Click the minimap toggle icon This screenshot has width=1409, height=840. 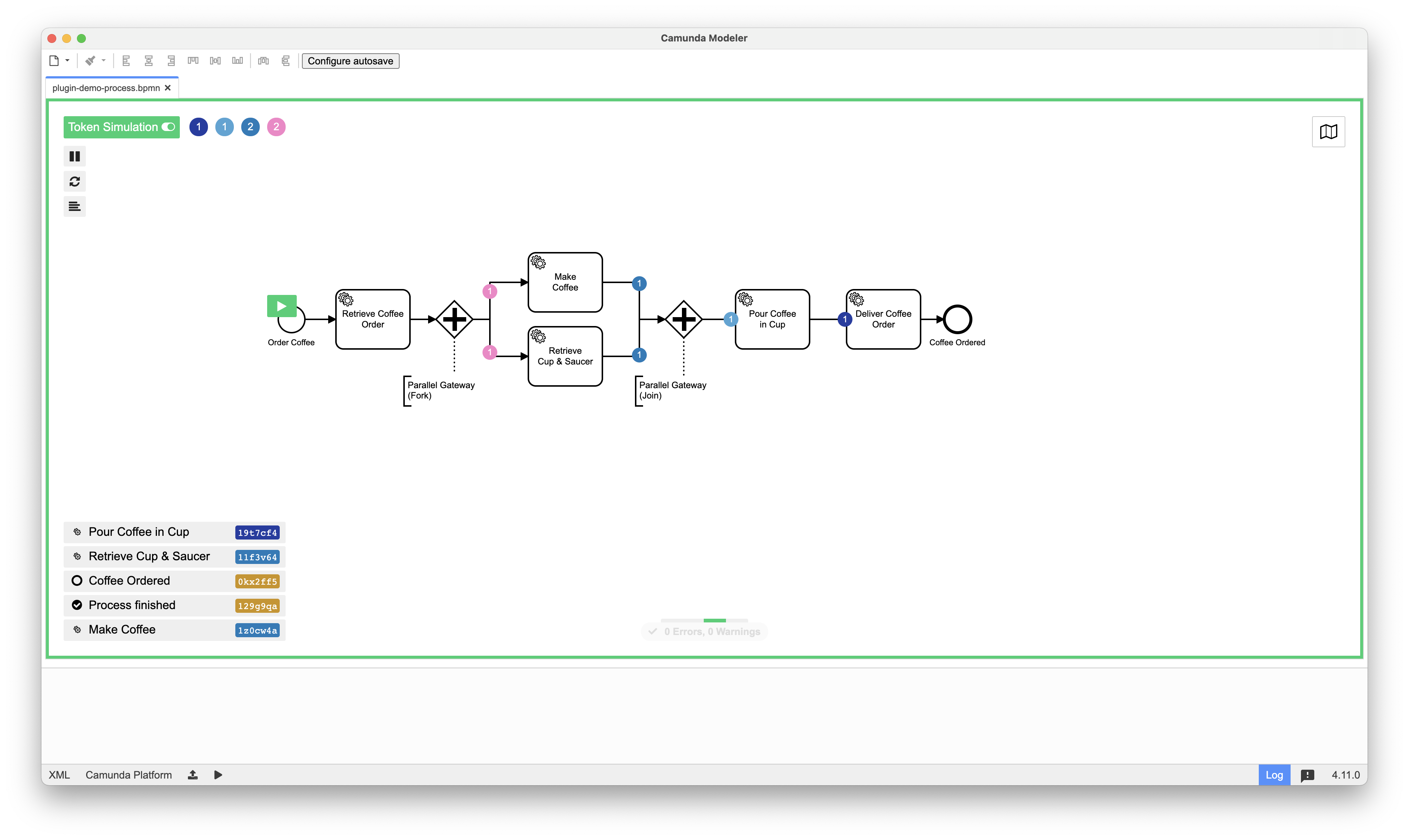(1329, 131)
